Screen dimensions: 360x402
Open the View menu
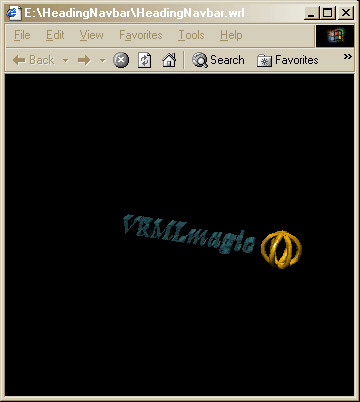[x=91, y=35]
